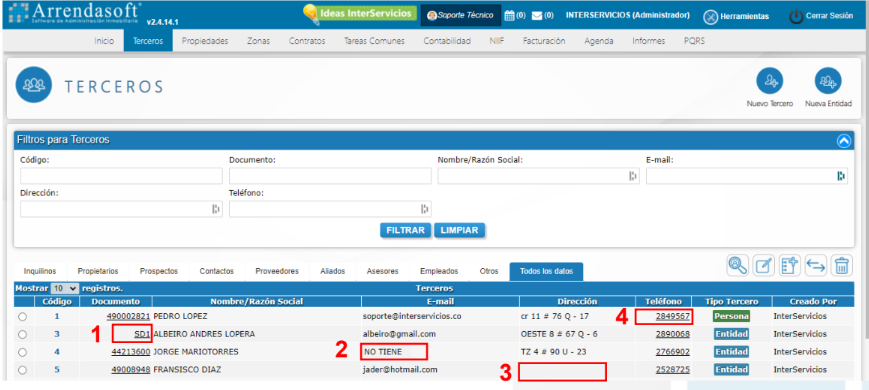Click the Código input field
Viewport: 869px width, 390px height.
pyautogui.click(x=121, y=176)
